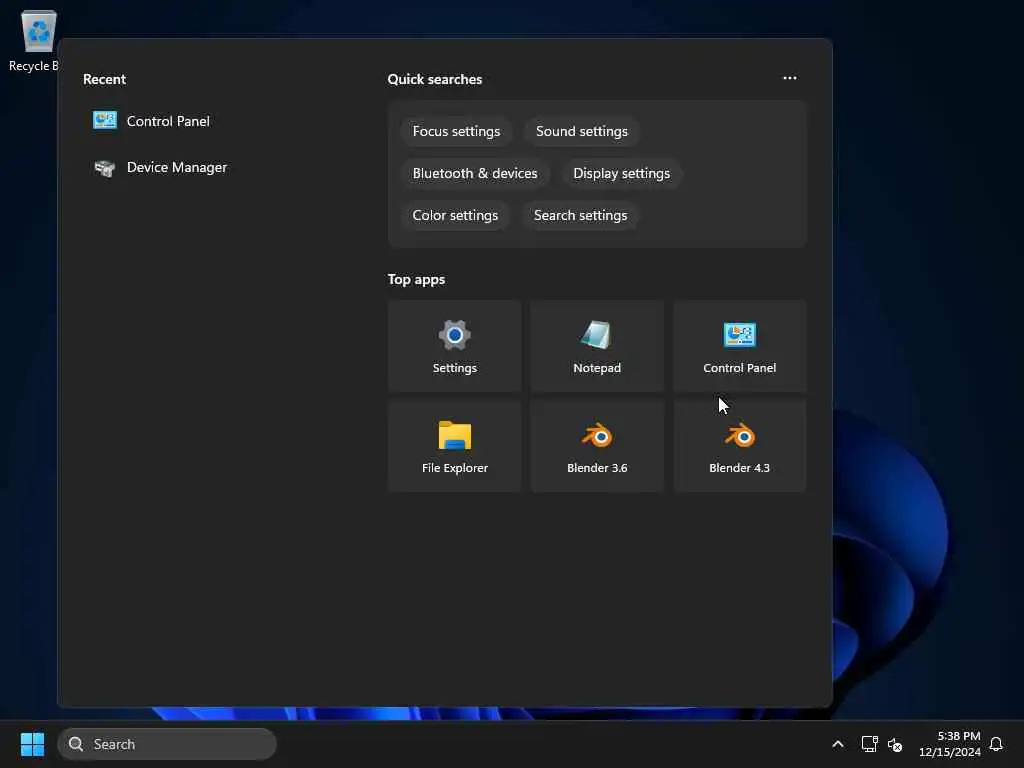Focus the taskbar Search box

(x=167, y=744)
